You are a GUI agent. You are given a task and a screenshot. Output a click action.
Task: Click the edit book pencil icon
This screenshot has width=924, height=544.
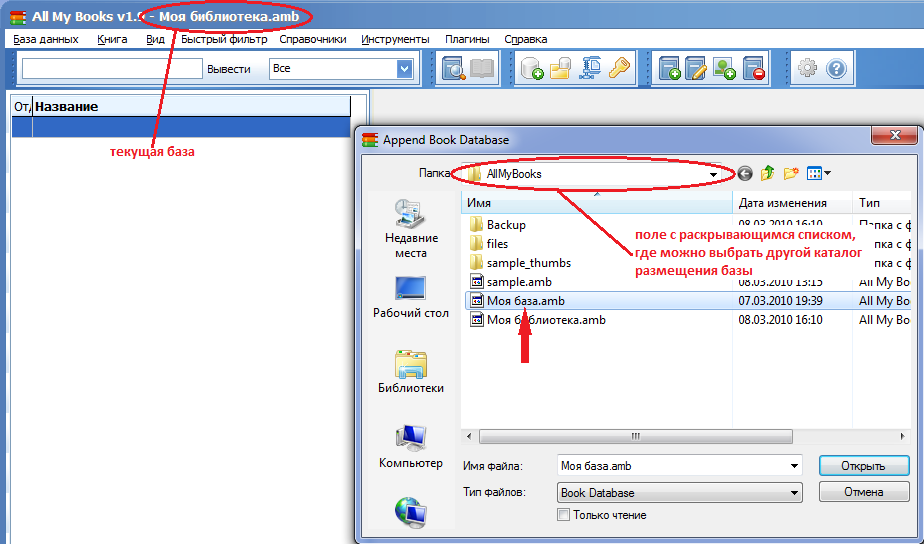(x=696, y=69)
